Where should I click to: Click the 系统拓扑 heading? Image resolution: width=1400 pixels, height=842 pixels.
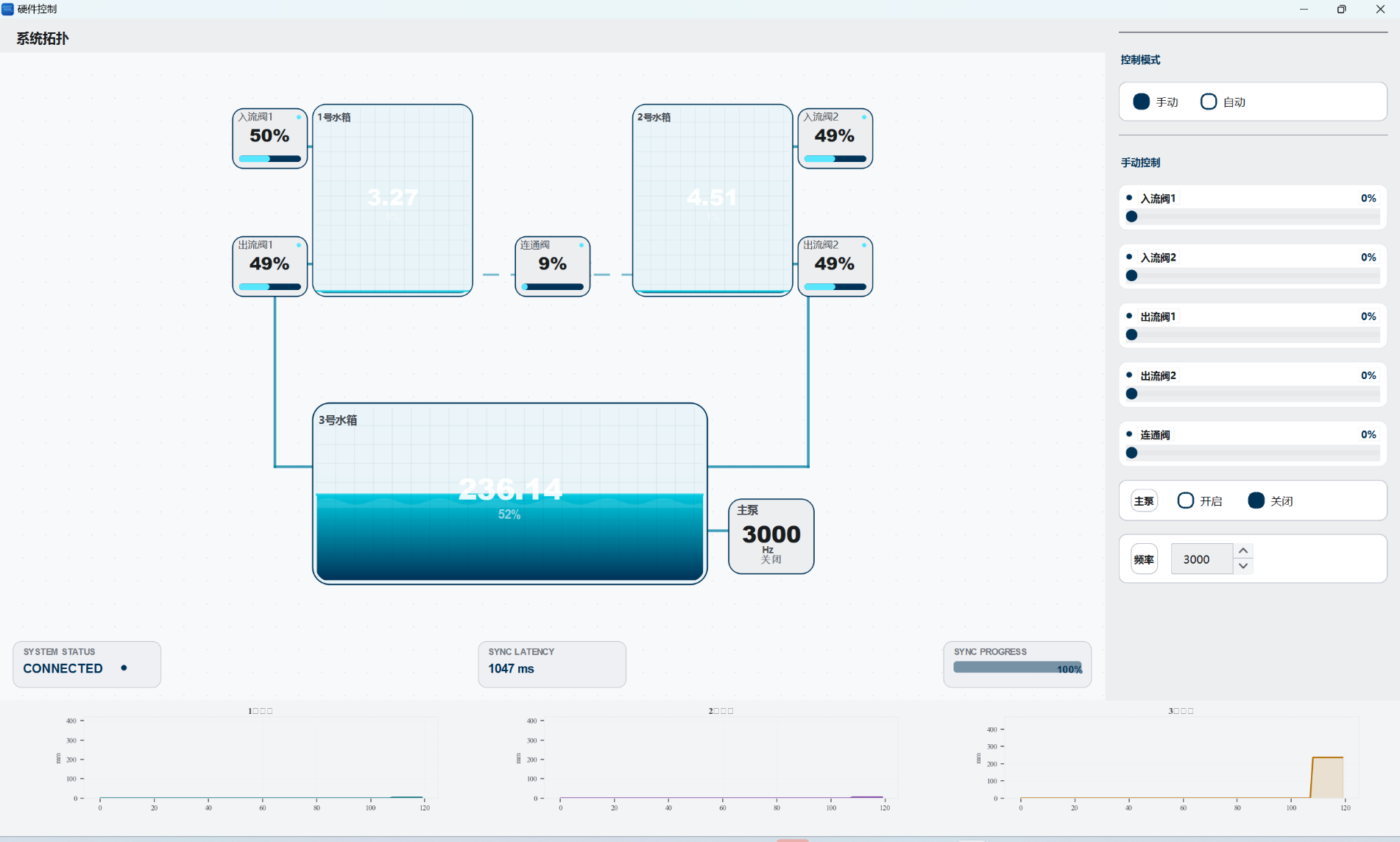coord(42,38)
